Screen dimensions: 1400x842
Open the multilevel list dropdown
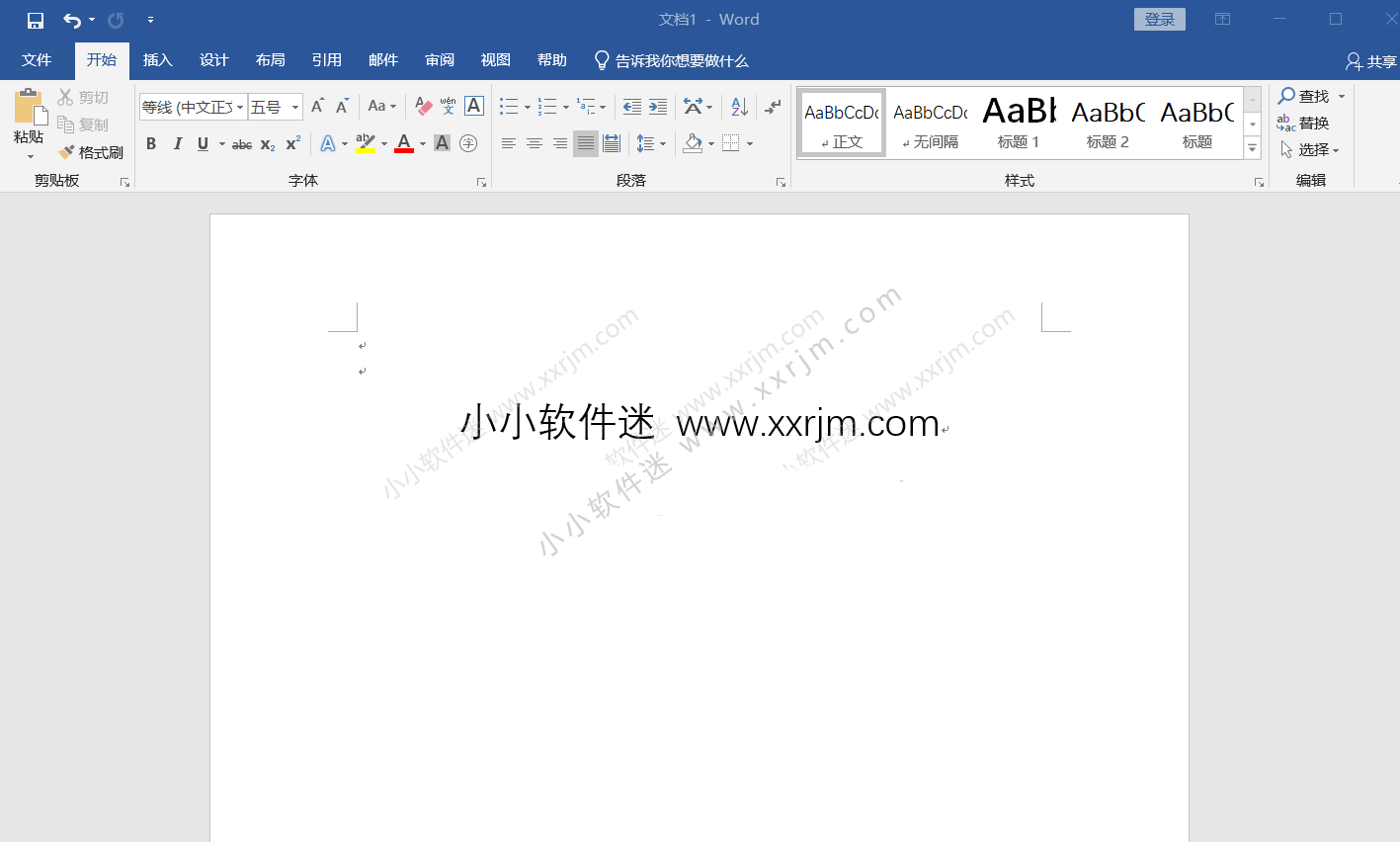point(593,107)
